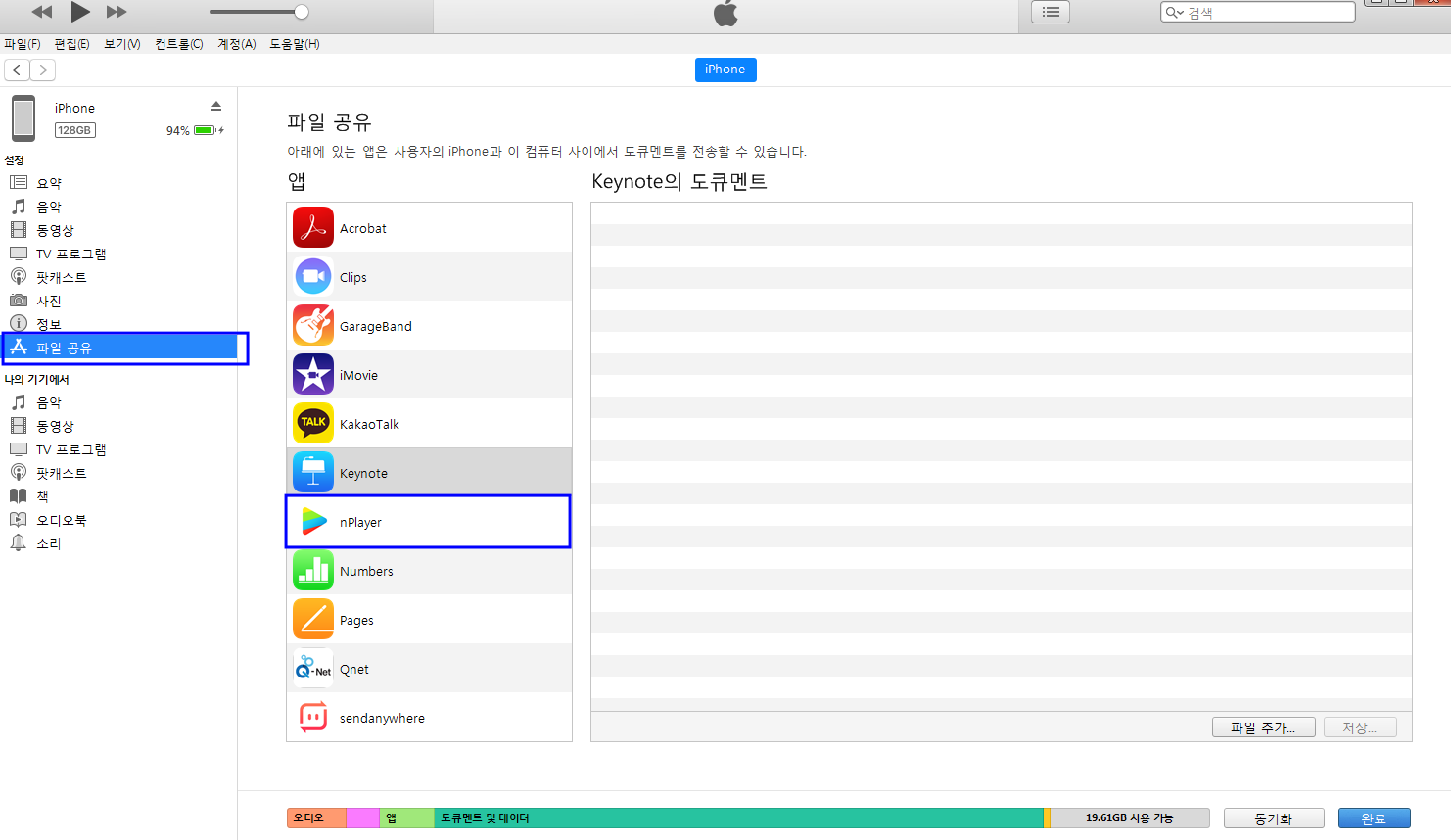Select 오디오북 in the sidebar
The image size is (1451, 840).
(x=118, y=520)
